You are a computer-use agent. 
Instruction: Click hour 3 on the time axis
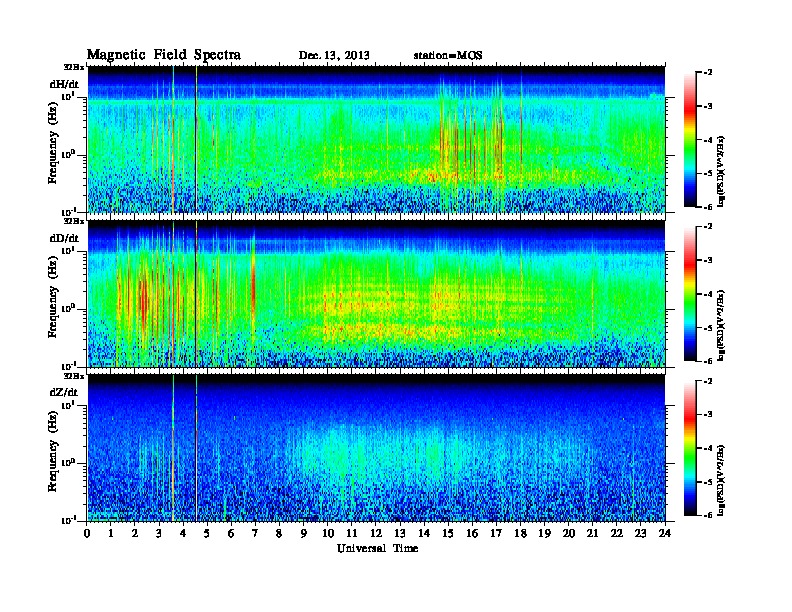point(159,534)
